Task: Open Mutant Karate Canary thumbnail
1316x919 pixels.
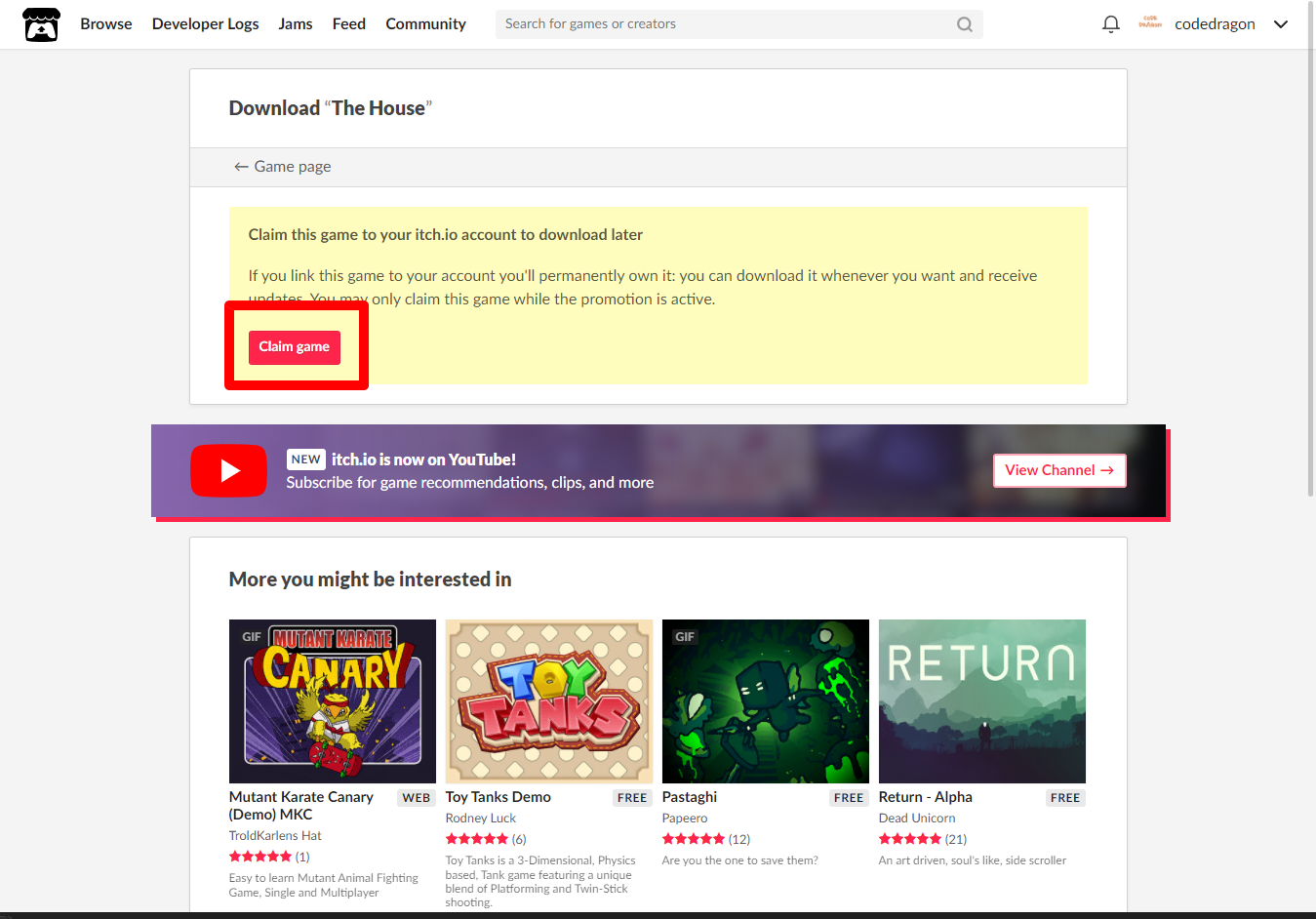Action: pos(333,701)
